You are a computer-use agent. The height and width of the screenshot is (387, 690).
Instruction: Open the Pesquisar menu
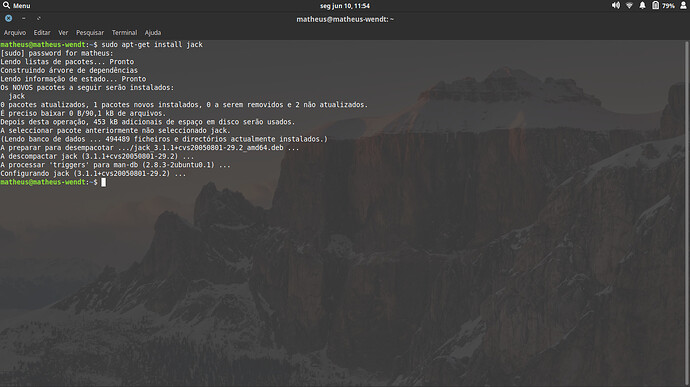90,33
